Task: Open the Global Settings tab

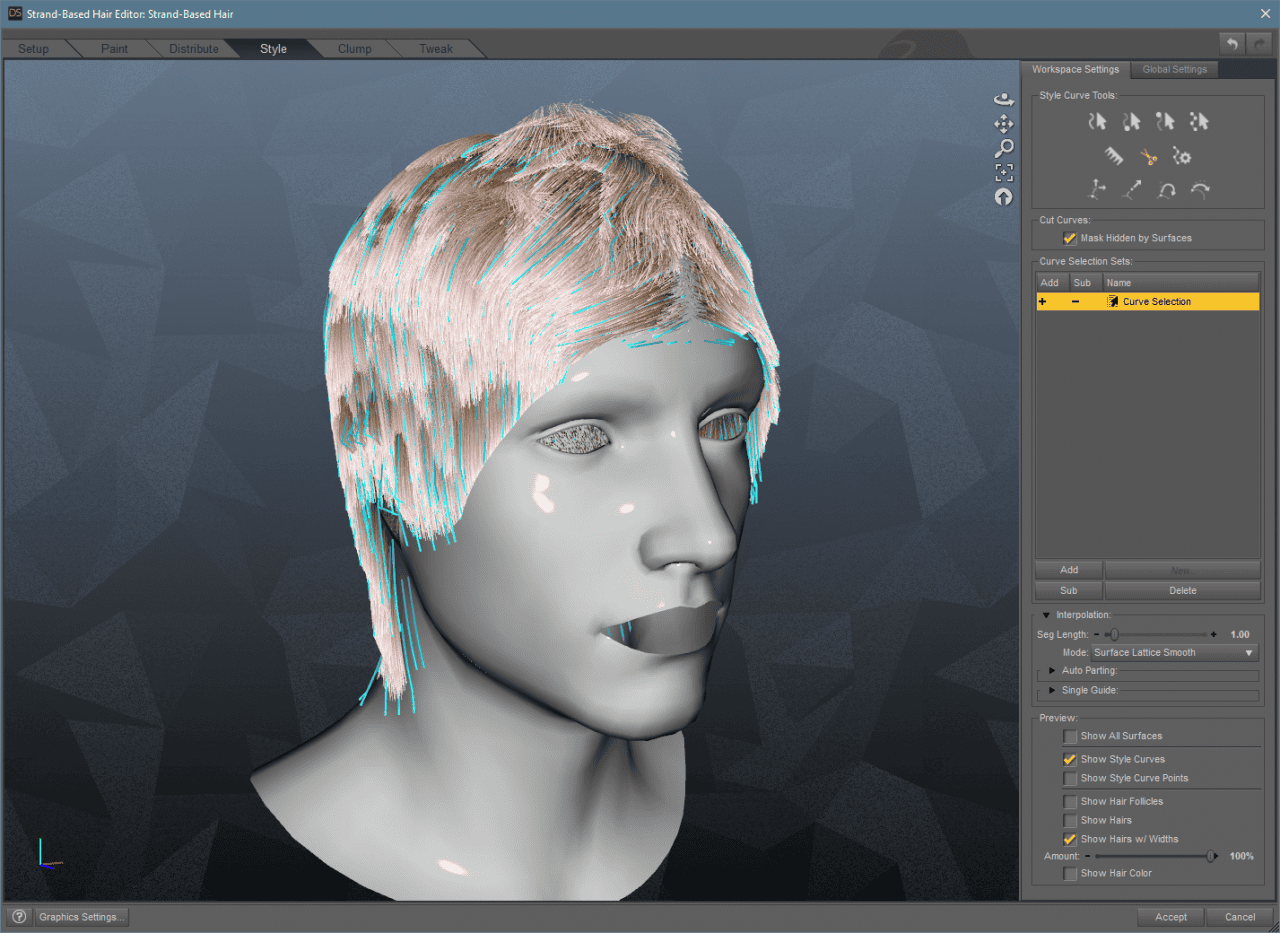Action: (x=1174, y=69)
